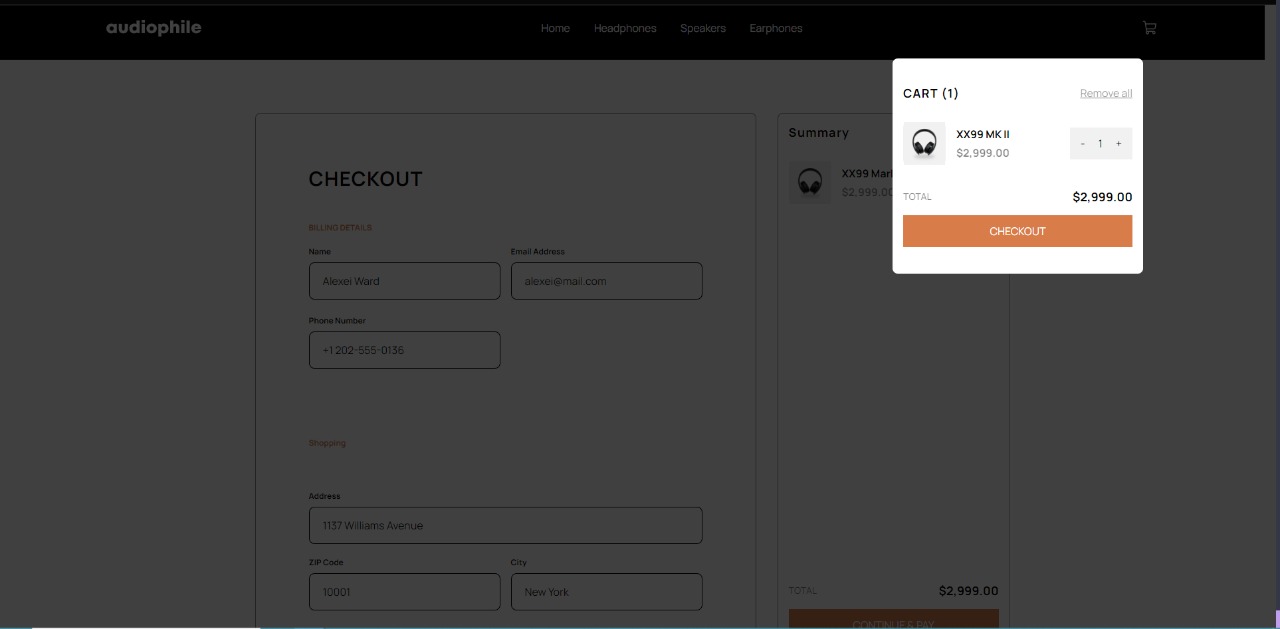Image resolution: width=1280 pixels, height=629 pixels.
Task: Click the Phone Number input field
Action: [x=404, y=350]
